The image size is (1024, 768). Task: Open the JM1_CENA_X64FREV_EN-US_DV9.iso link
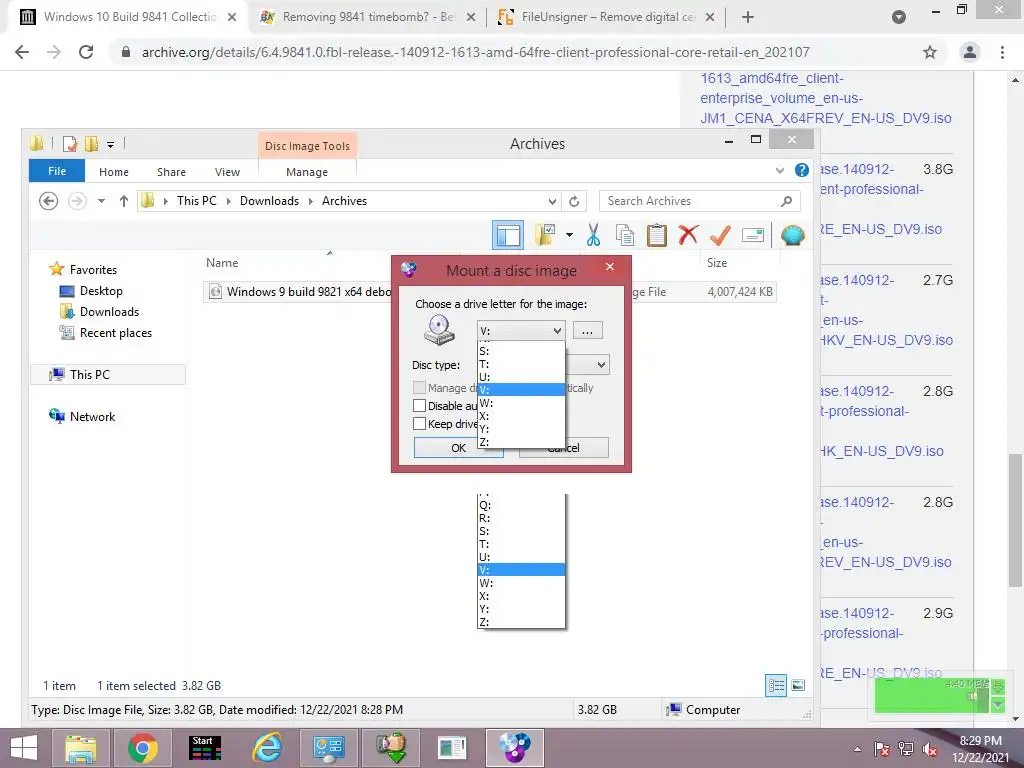click(x=826, y=118)
